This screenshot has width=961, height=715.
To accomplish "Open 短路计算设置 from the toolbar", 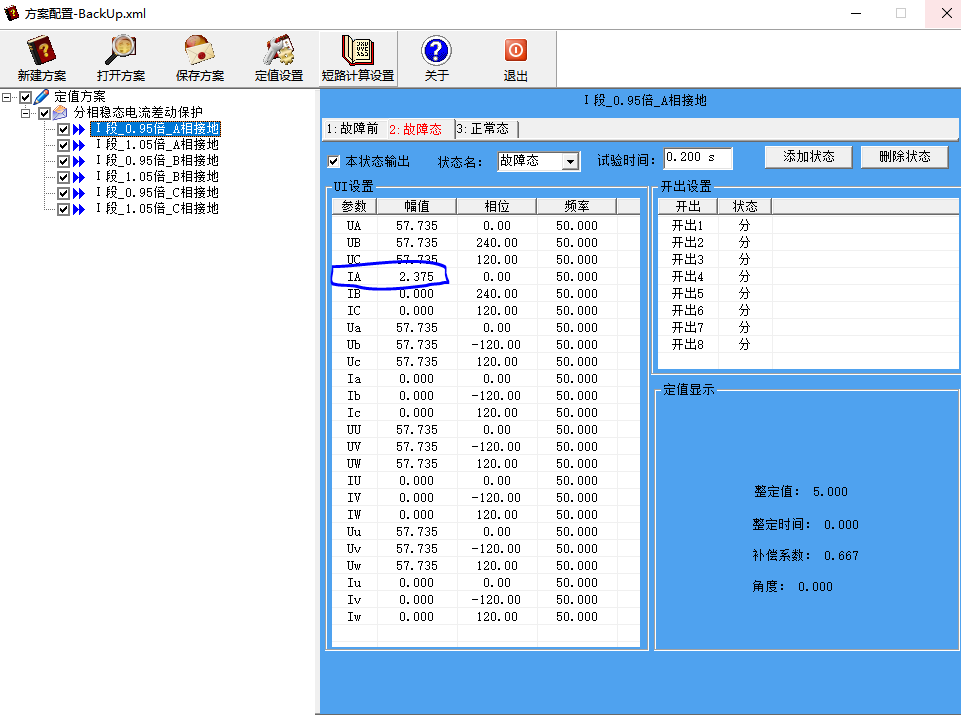I will 357,58.
